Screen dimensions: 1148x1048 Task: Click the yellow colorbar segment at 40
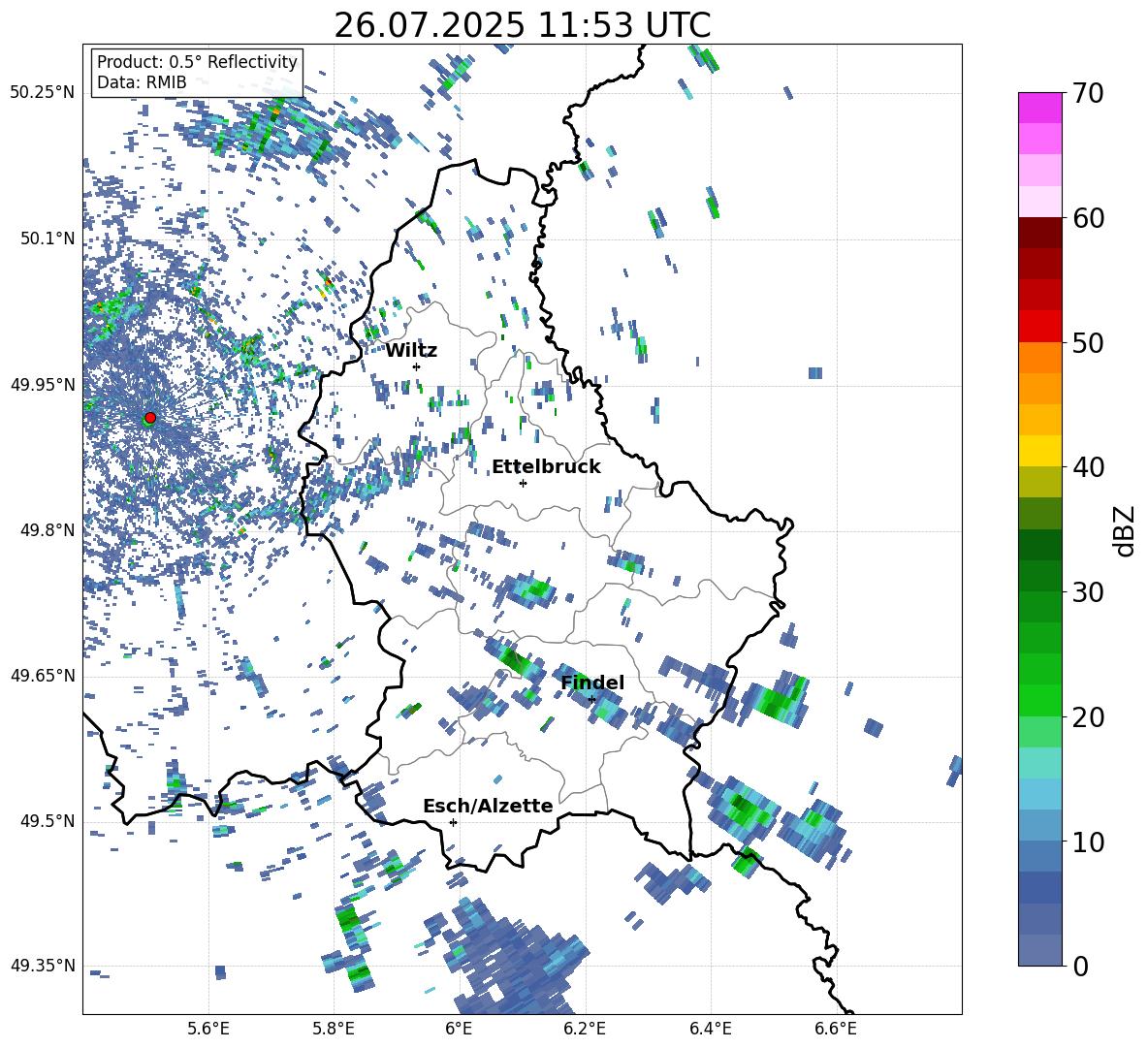click(x=1040, y=451)
